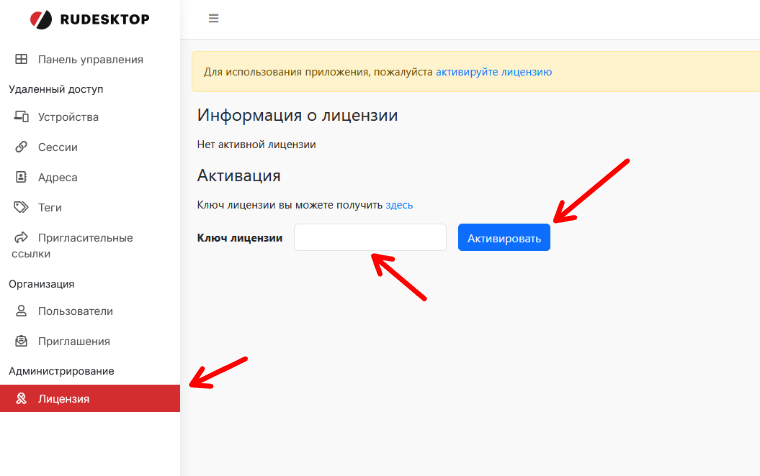760x476 pixels.
Task: Click the Приглашения envelope icon
Action: (21, 341)
